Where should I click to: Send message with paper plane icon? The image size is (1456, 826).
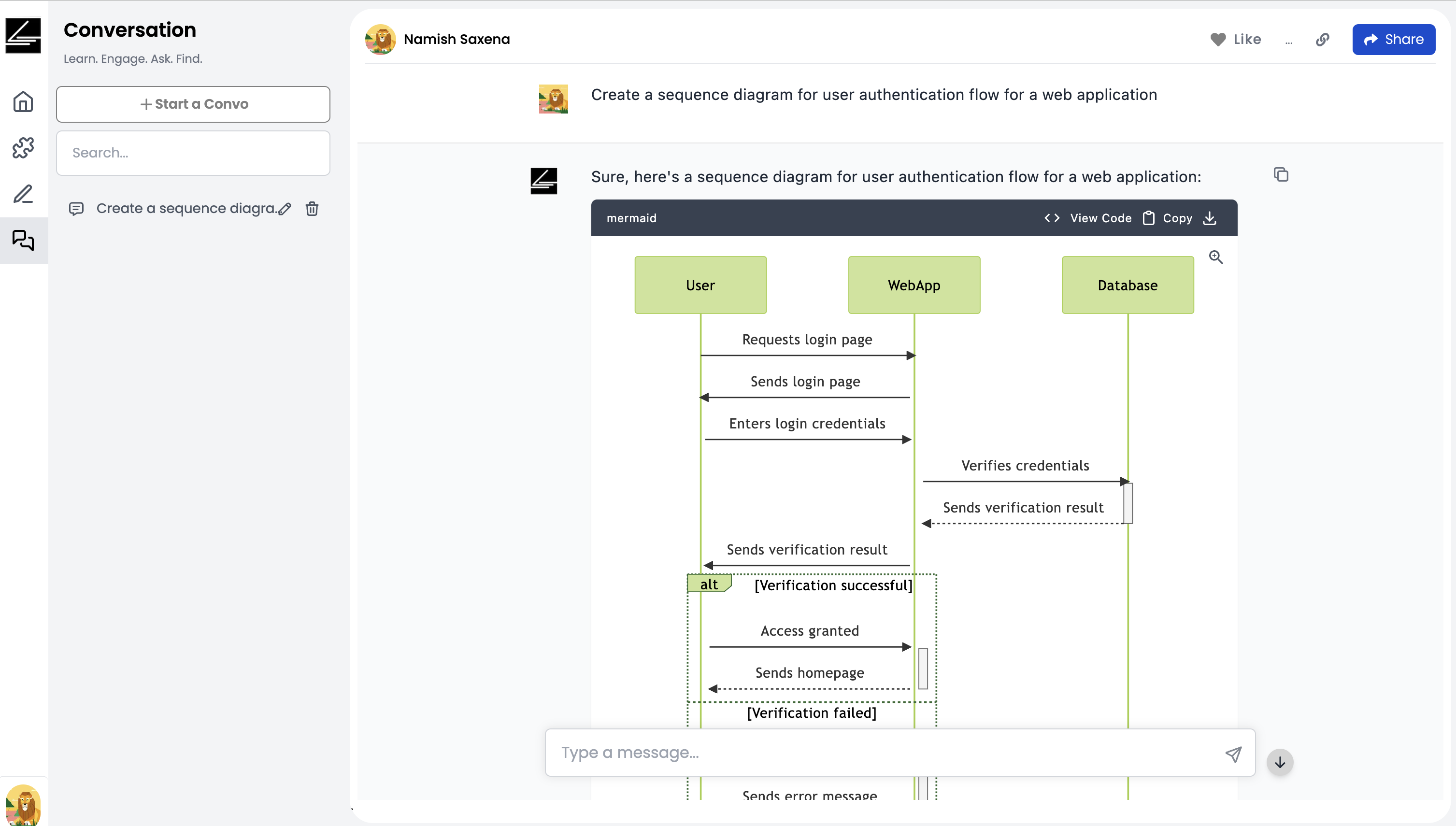(x=1234, y=754)
